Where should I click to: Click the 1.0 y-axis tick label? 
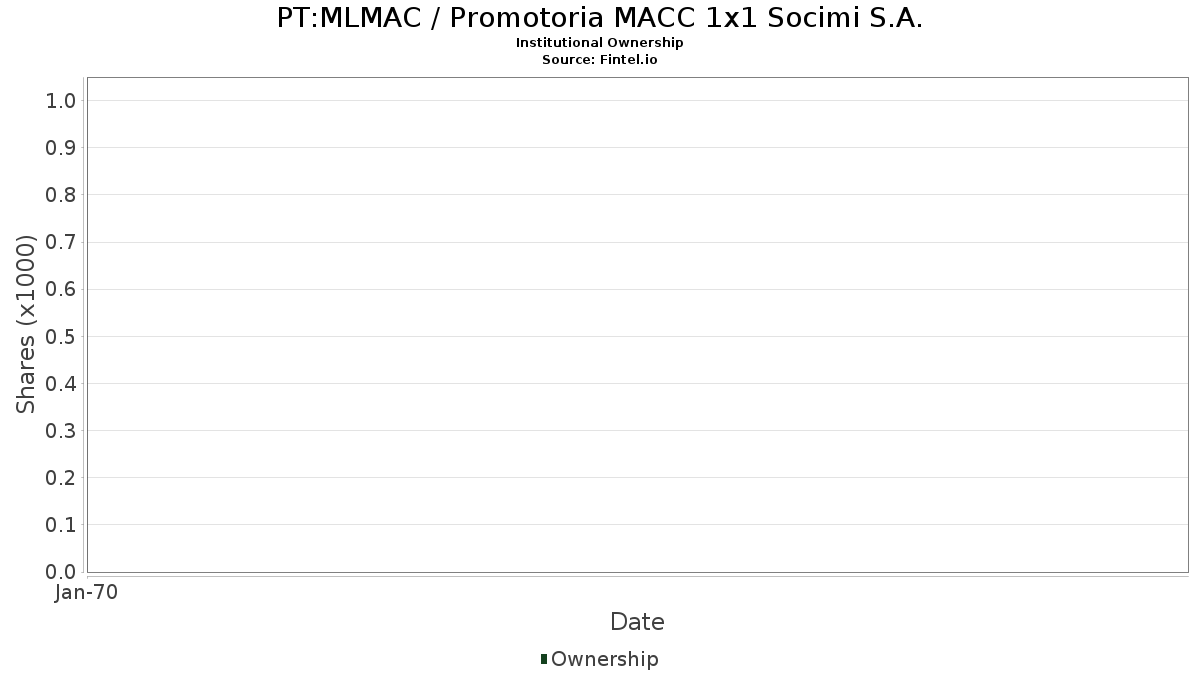[x=61, y=100]
